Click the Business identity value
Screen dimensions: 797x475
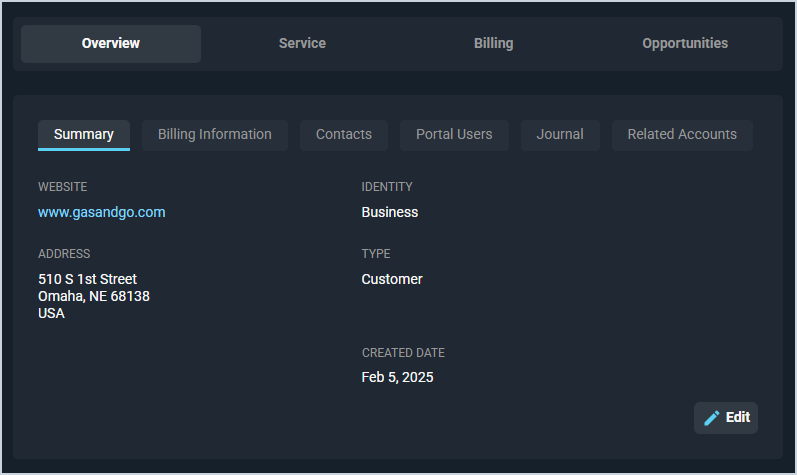pos(390,212)
